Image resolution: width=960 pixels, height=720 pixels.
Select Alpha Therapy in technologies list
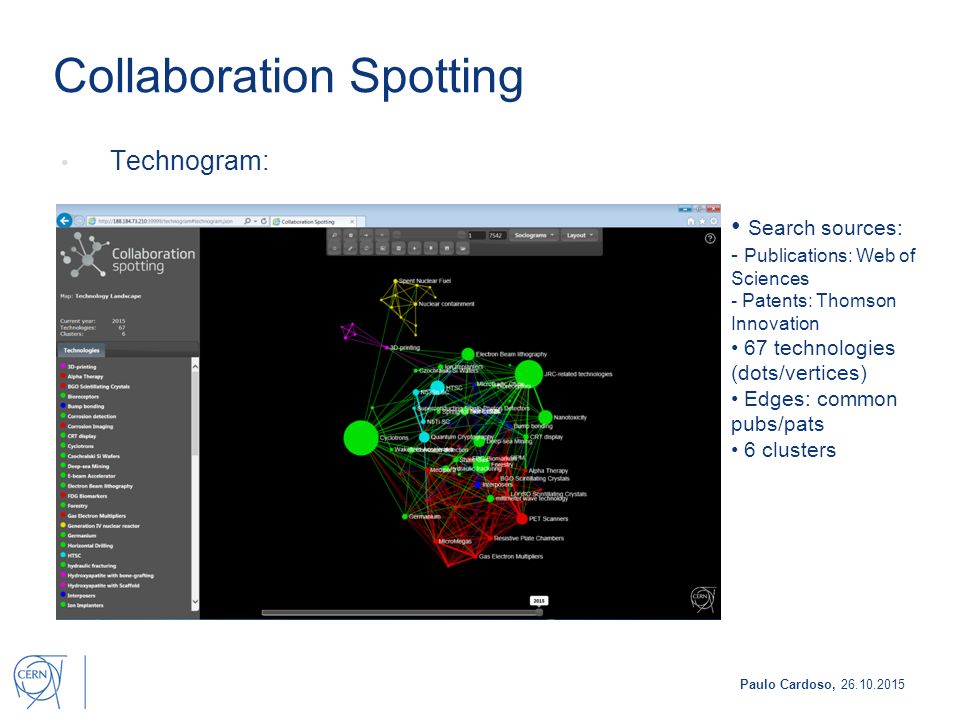point(81,377)
